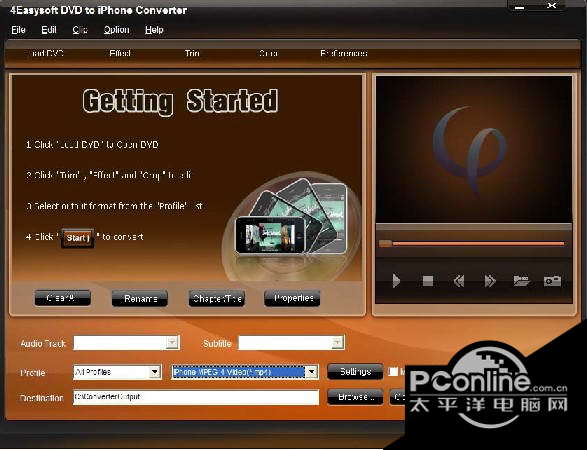
Task: Click the preview seek bar
Action: click(x=472, y=243)
